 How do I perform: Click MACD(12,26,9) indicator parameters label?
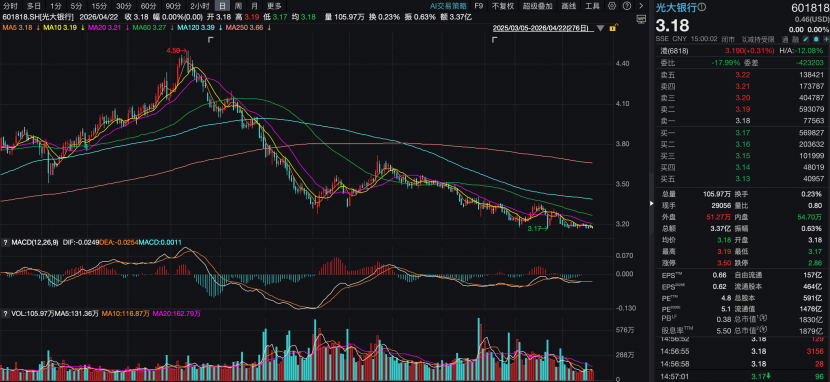tap(34, 242)
